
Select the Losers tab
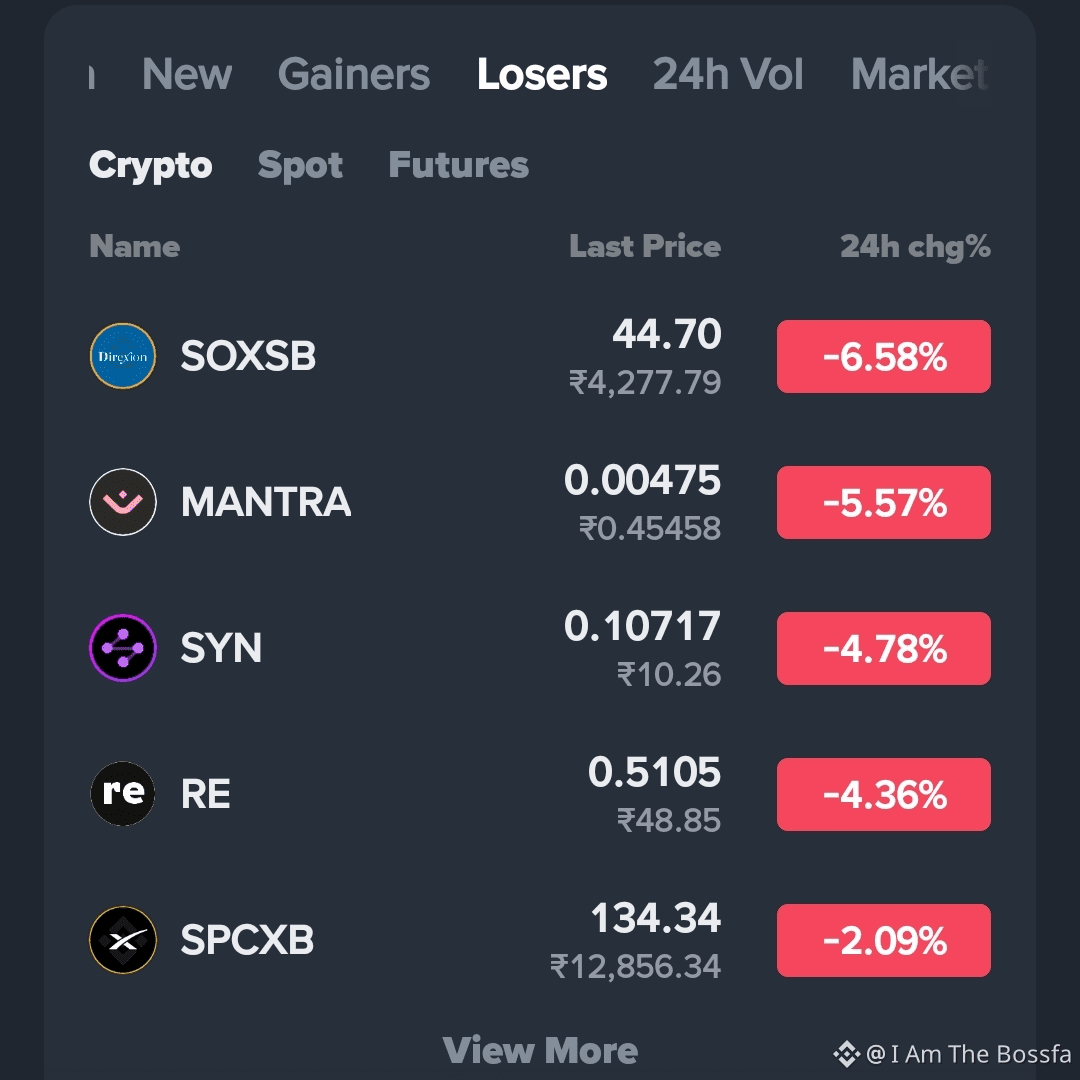pos(542,74)
